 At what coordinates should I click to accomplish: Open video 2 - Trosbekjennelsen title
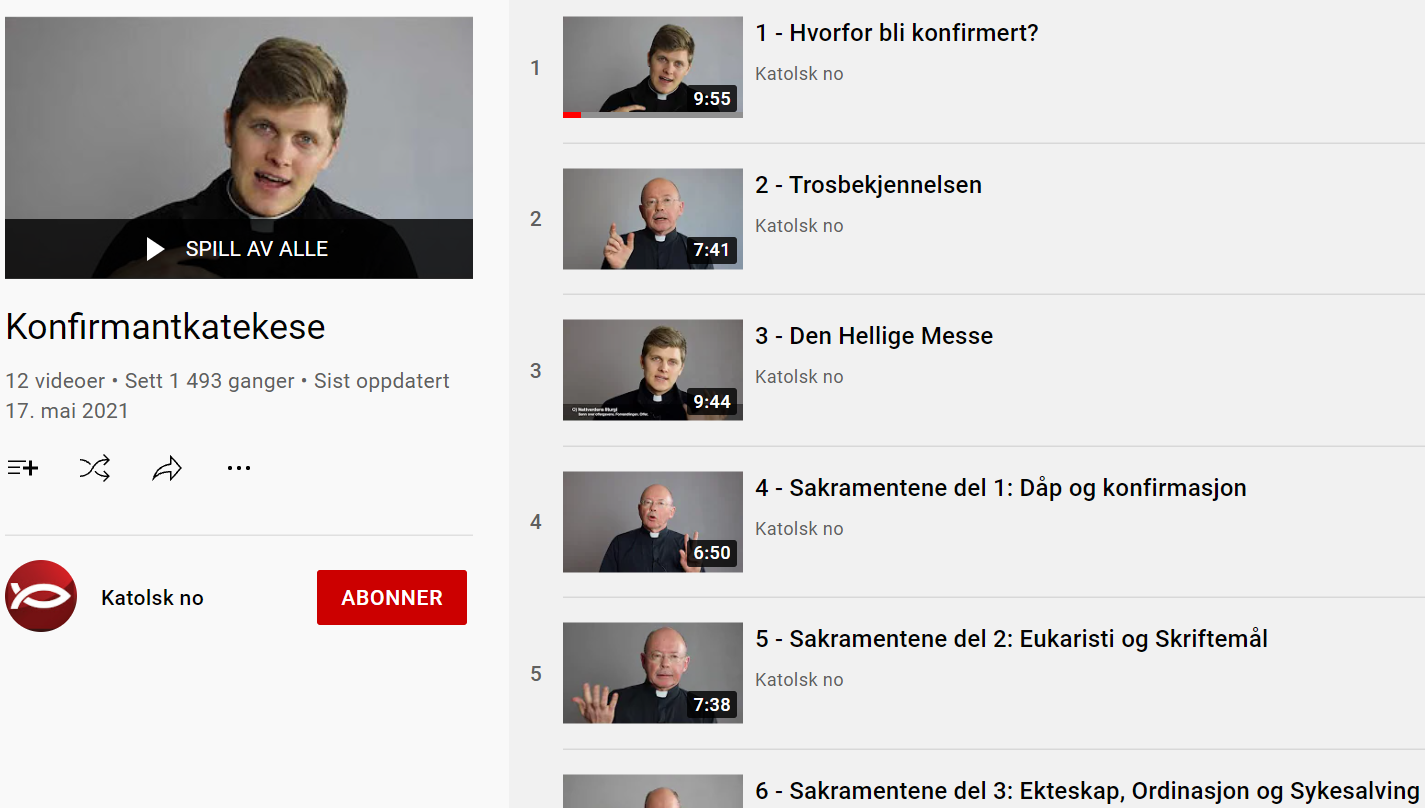pyautogui.click(x=868, y=185)
